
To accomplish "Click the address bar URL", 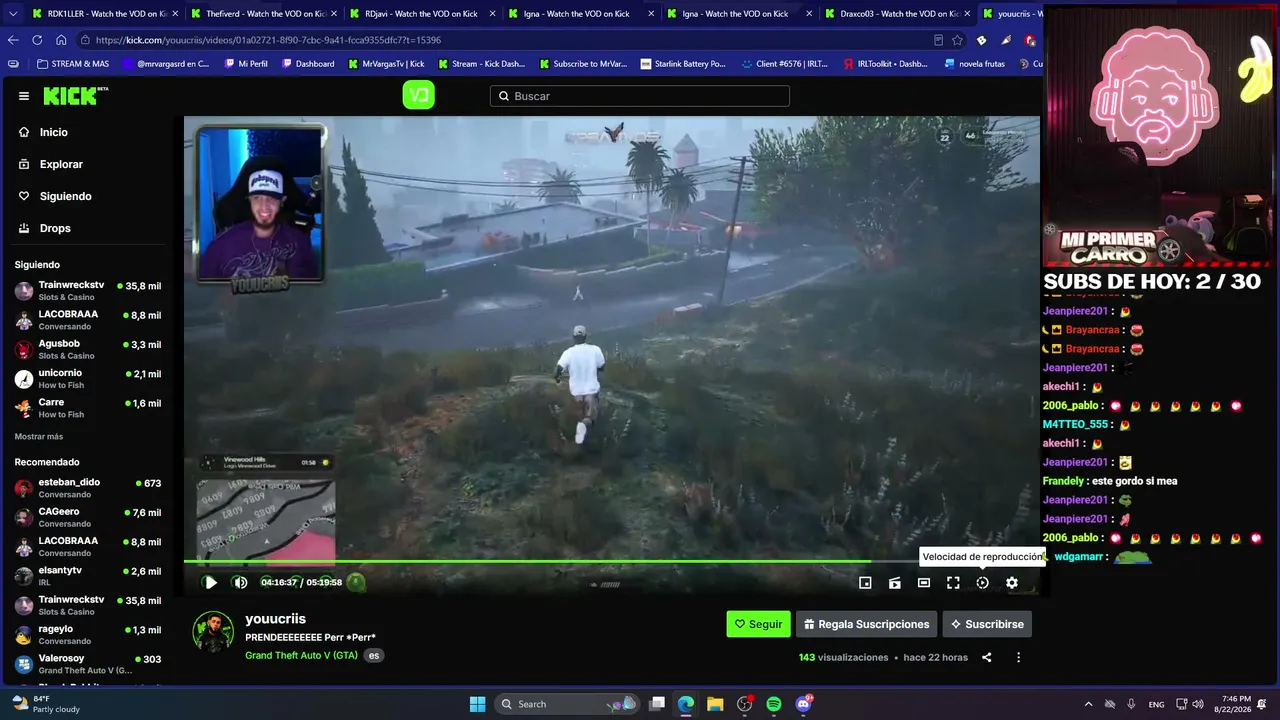I will coord(269,40).
